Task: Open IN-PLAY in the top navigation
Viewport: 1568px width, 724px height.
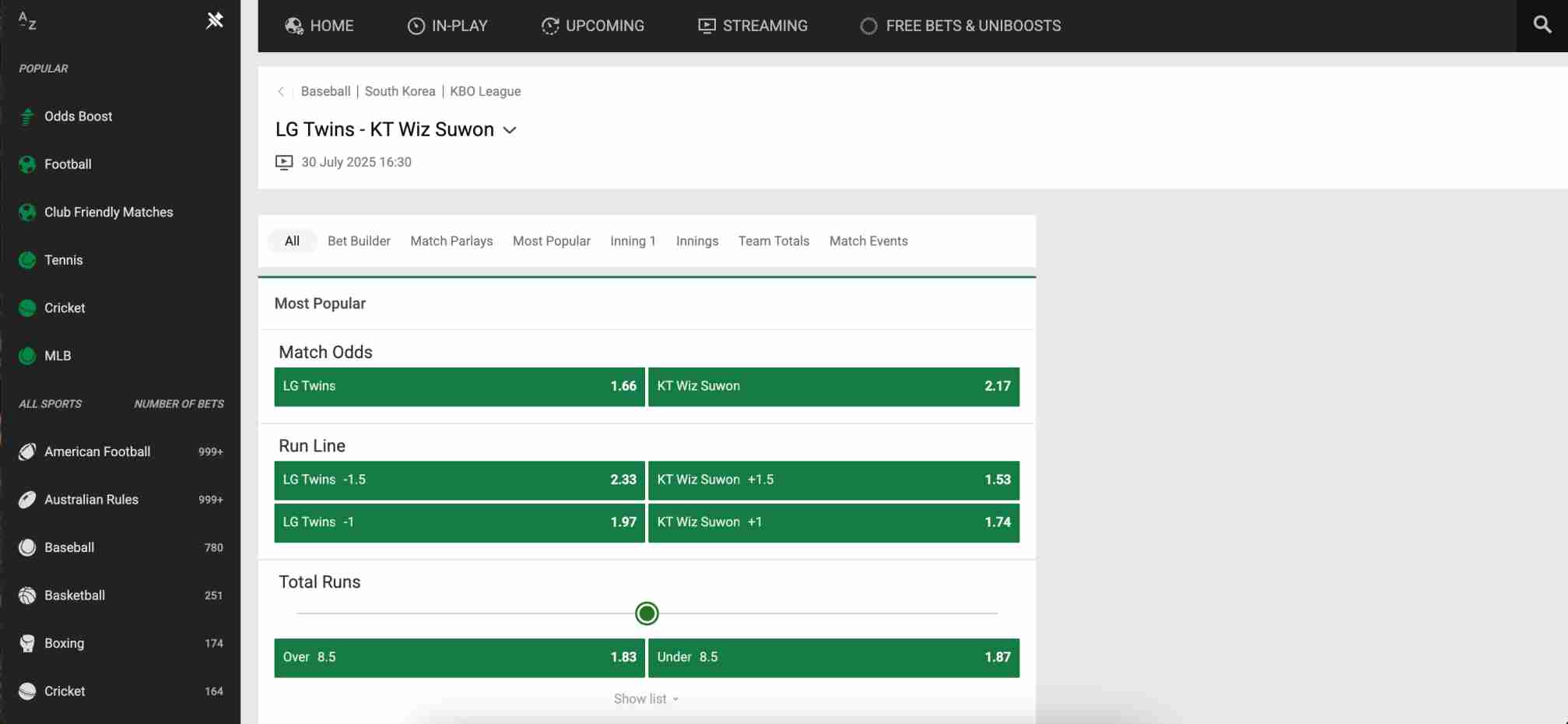Action: point(447,26)
